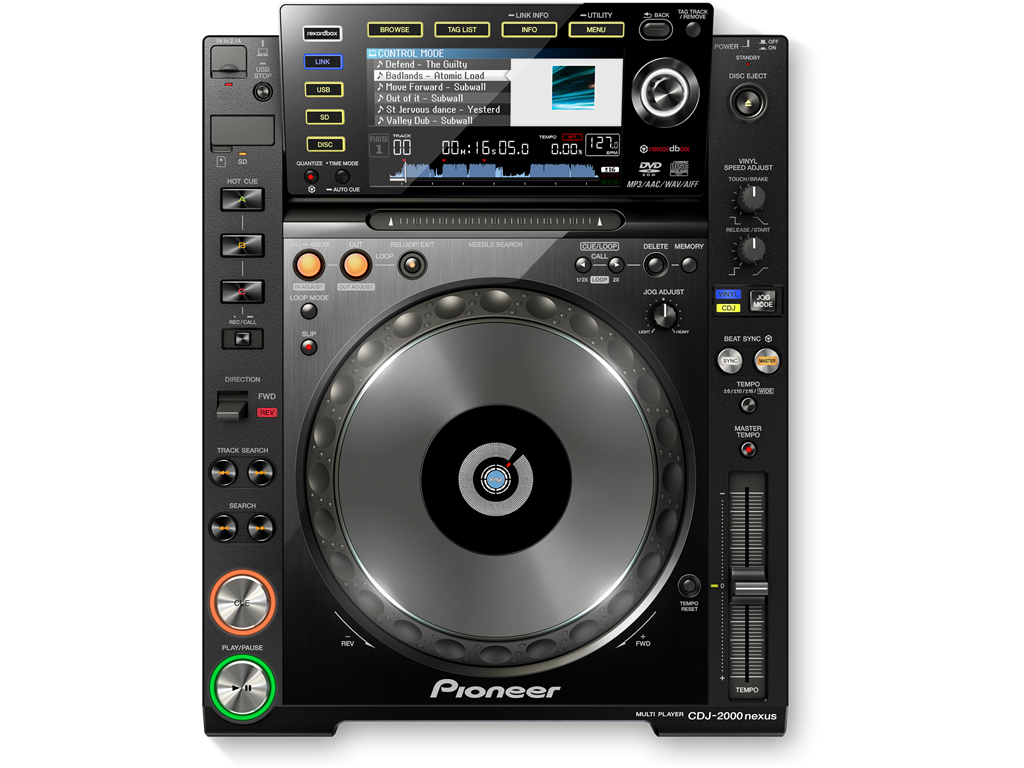Toggle the Slip mode button
This screenshot has height=768, width=1024.
[x=309, y=347]
